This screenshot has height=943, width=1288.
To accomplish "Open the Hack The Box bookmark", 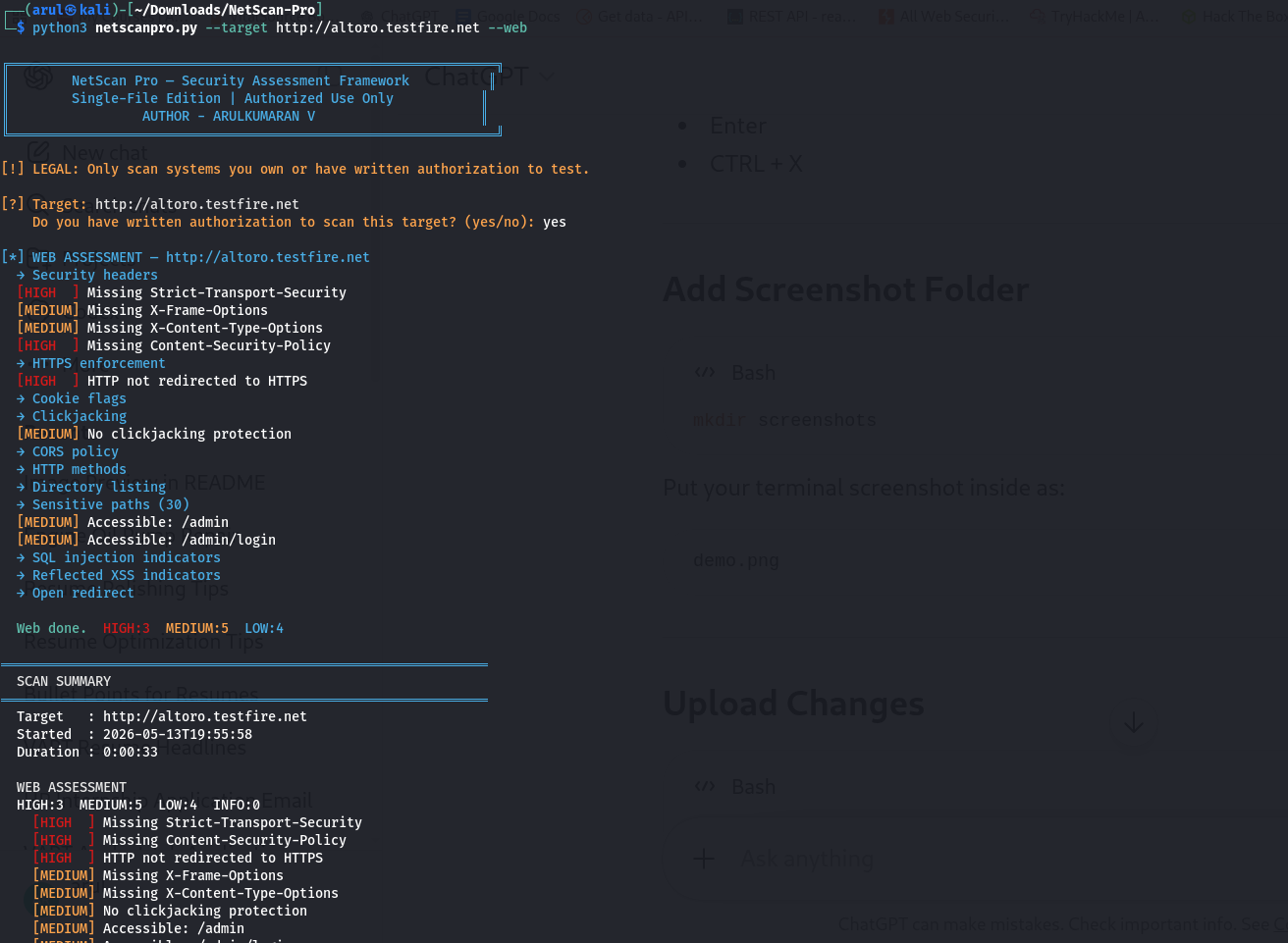I will [1234, 16].
